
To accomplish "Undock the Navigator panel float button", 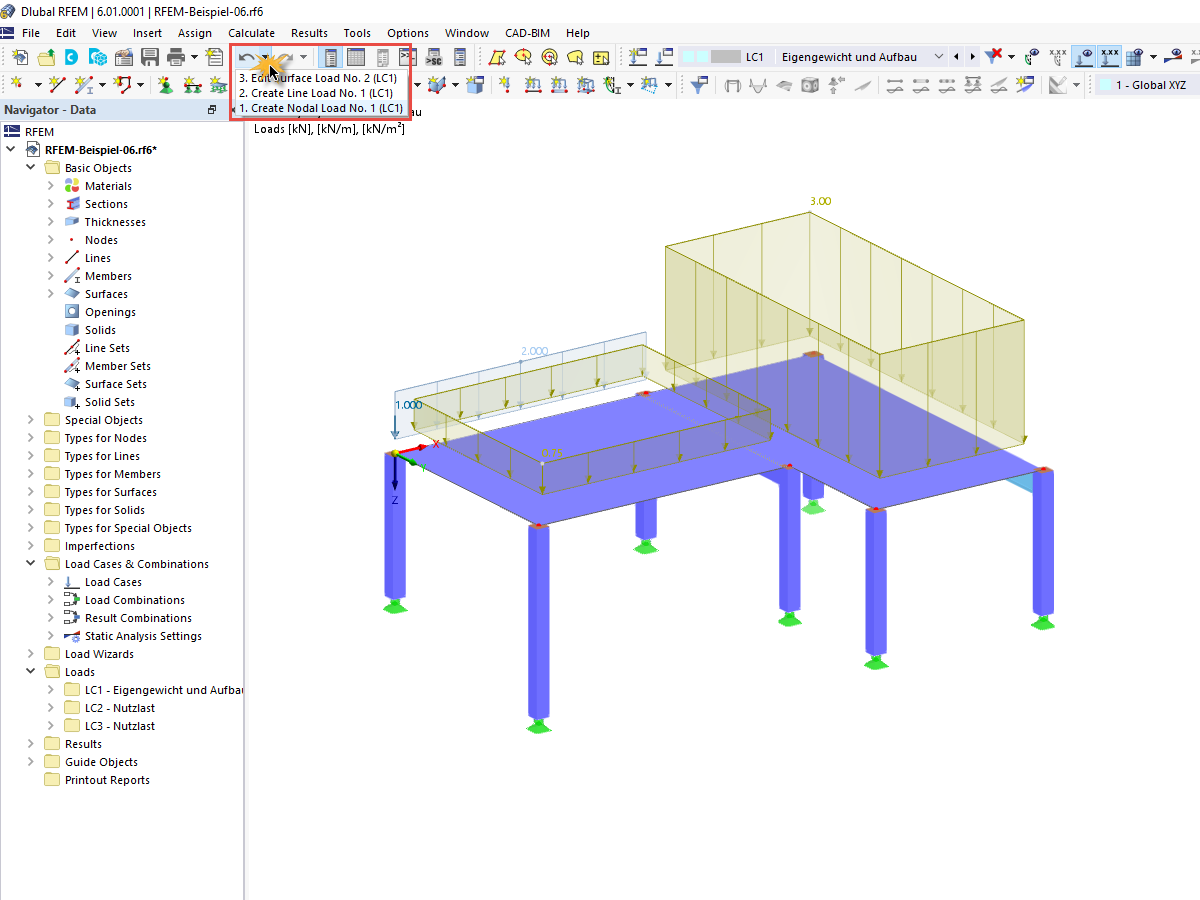I will tap(211, 110).
